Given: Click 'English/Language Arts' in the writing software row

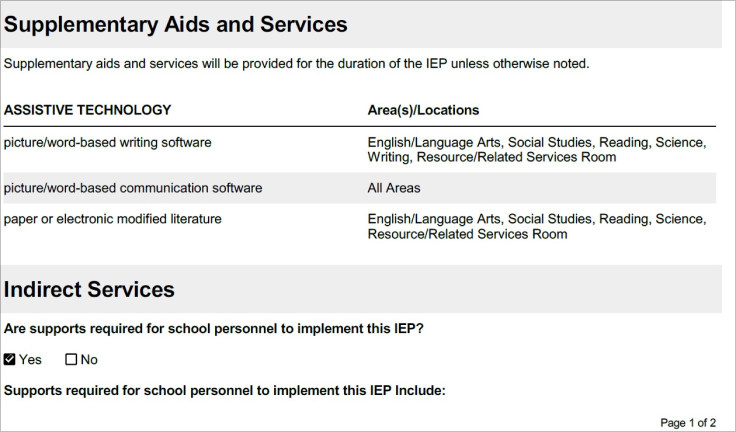Looking at the screenshot, I should point(435,143).
